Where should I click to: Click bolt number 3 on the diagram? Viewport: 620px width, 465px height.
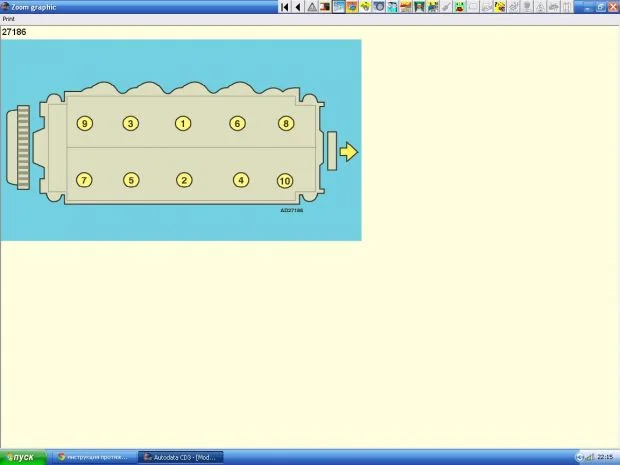click(130, 124)
